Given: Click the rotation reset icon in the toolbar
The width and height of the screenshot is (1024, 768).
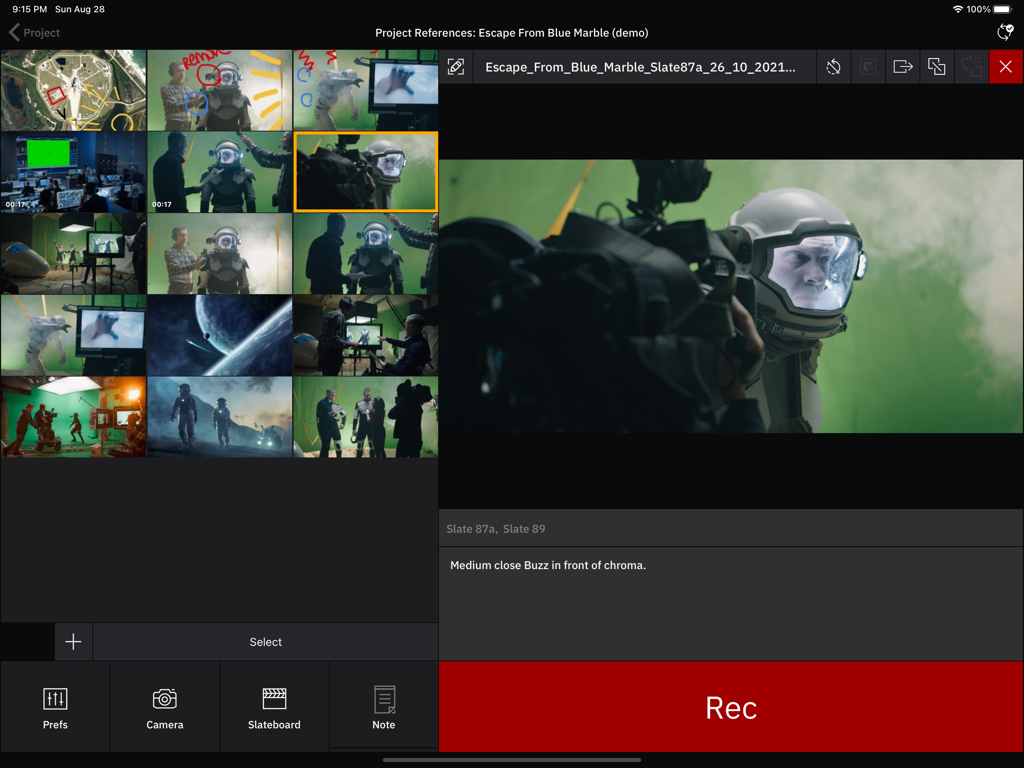Looking at the screenshot, I should 833,66.
